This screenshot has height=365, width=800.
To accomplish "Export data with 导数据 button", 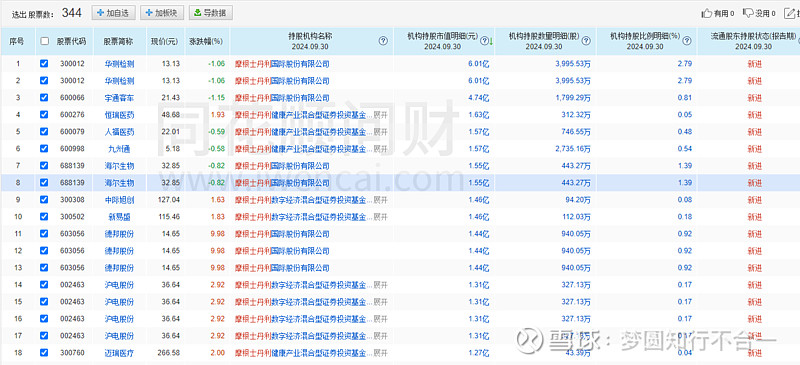I will pos(211,13).
